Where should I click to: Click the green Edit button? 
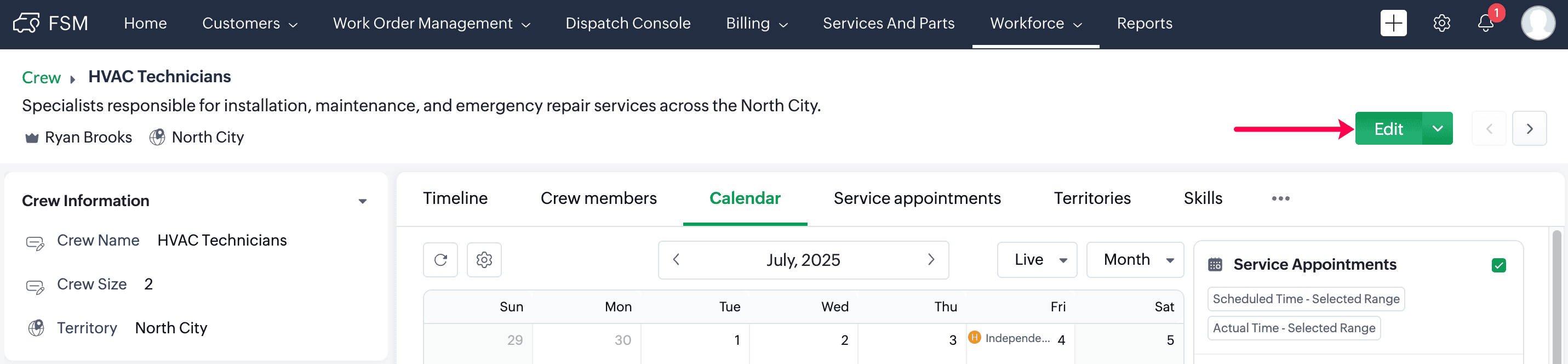pyautogui.click(x=1388, y=129)
